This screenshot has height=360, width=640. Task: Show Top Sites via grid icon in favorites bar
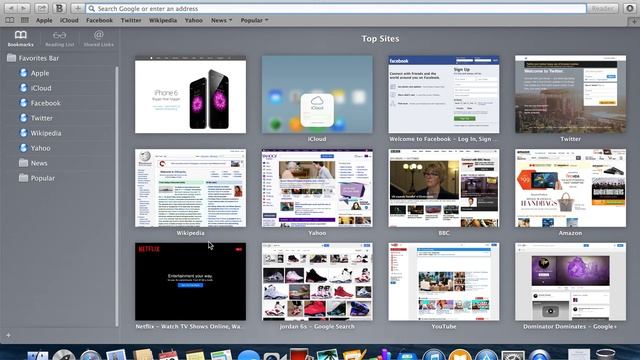tap(25, 20)
